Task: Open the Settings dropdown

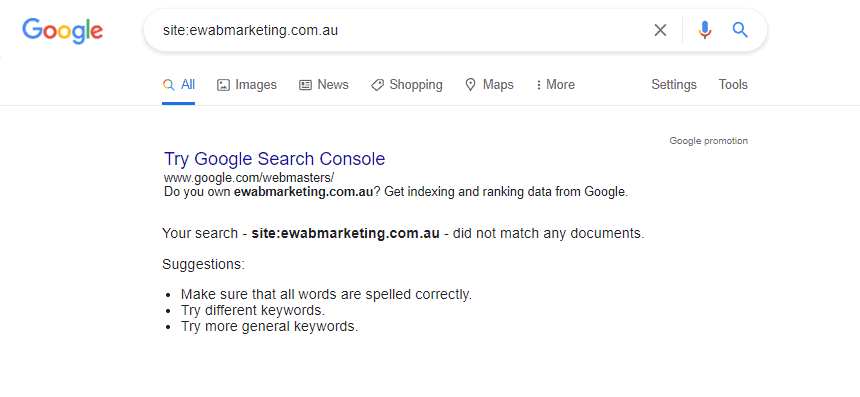Action: (674, 85)
